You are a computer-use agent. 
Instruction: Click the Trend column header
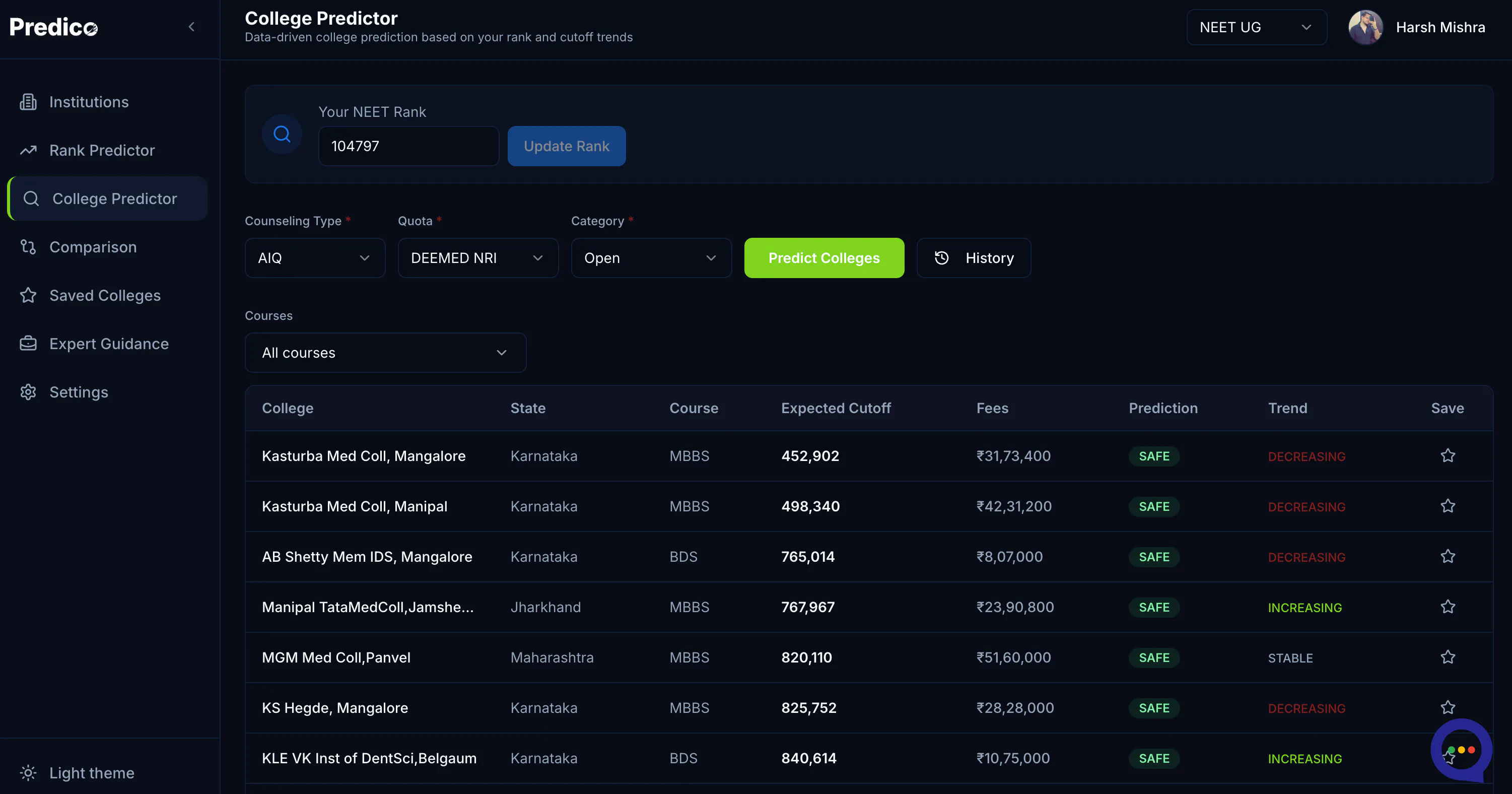tap(1287, 408)
